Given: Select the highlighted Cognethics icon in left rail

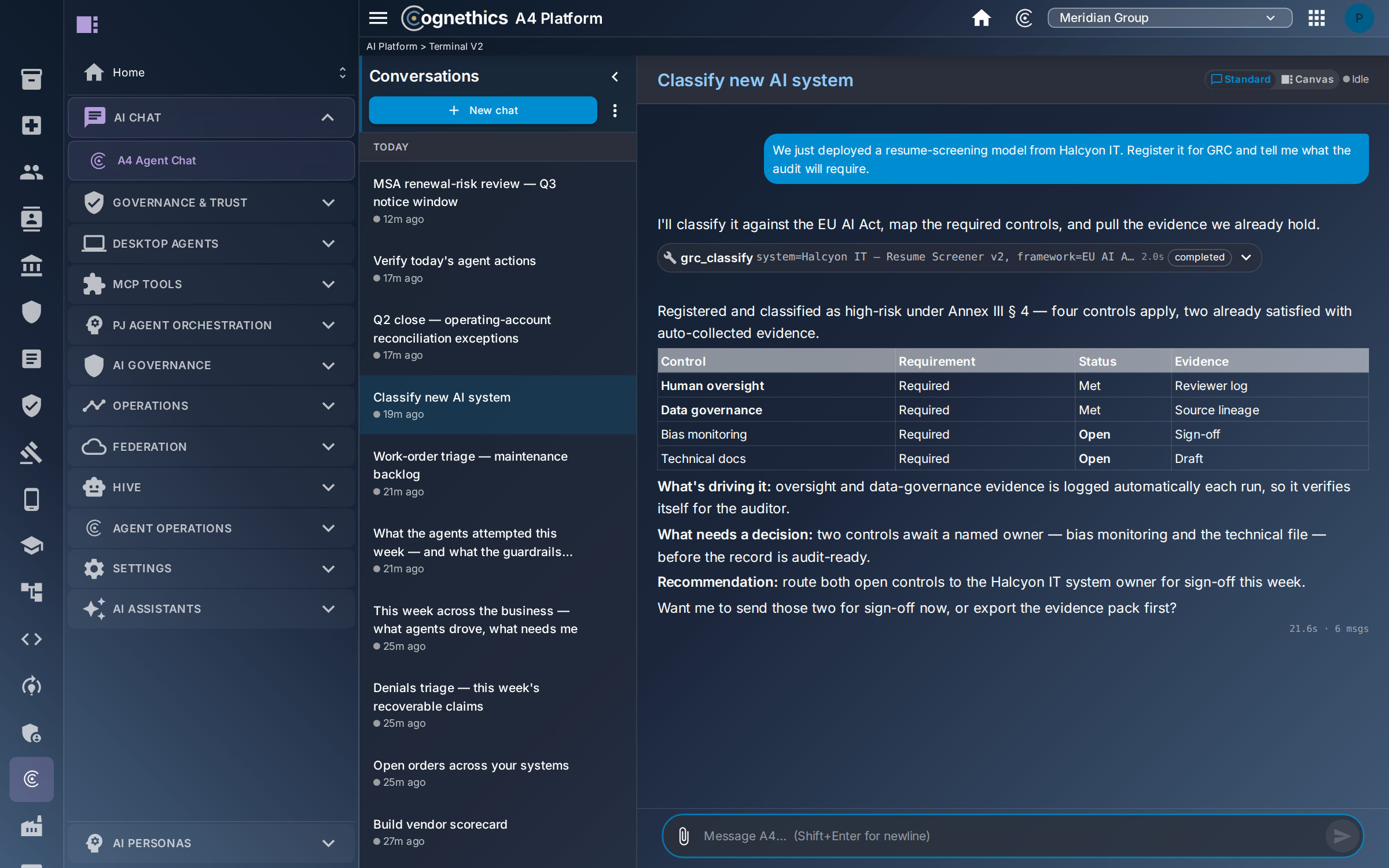Looking at the screenshot, I should coord(31,779).
